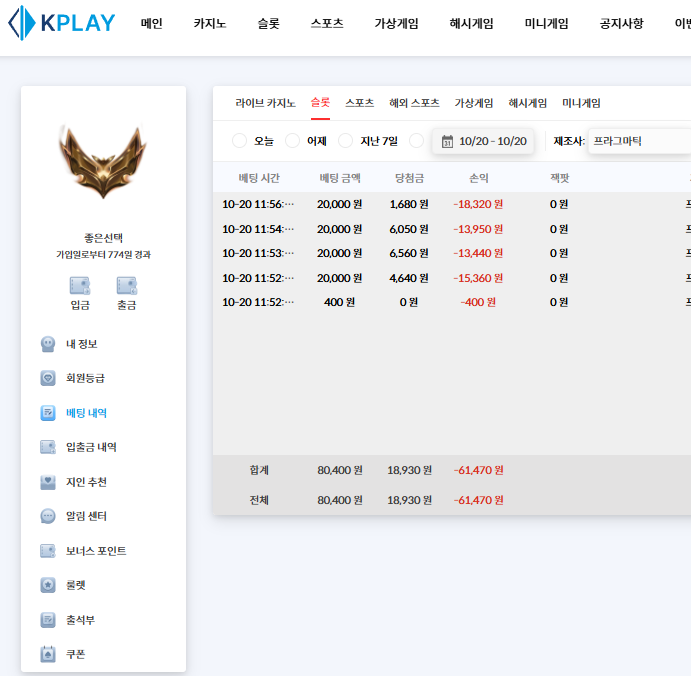This screenshot has width=691, height=676.
Task: Open 공지사항 in the top navigation
Action: (621, 23)
